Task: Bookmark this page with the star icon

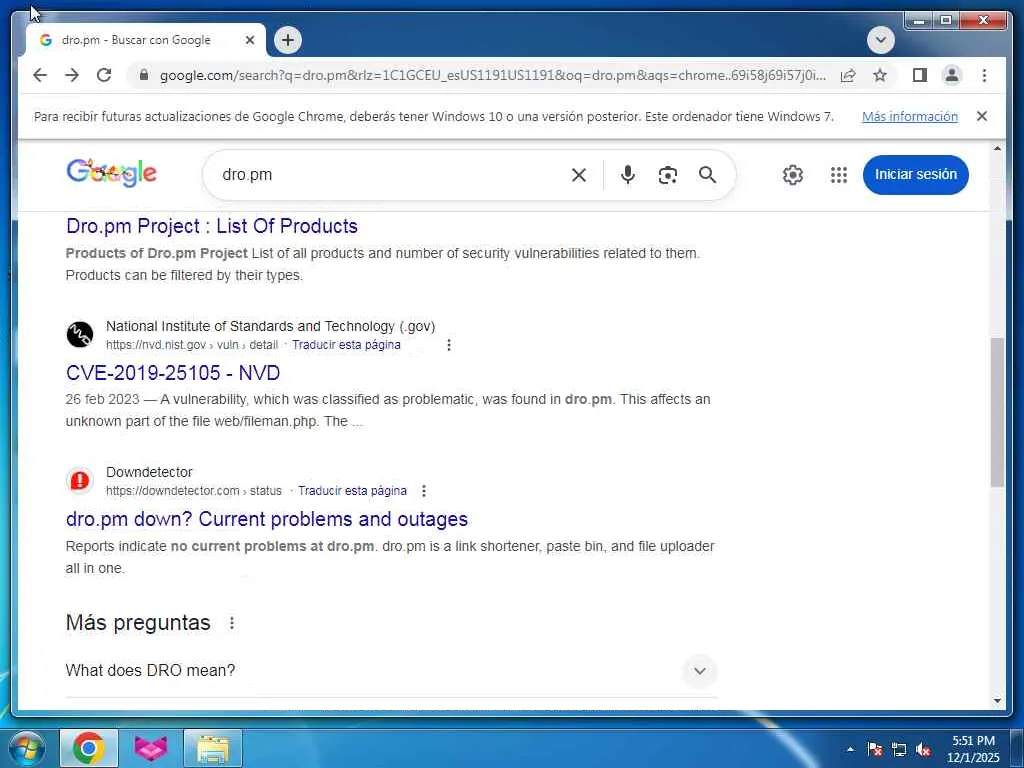Action: tap(880, 75)
